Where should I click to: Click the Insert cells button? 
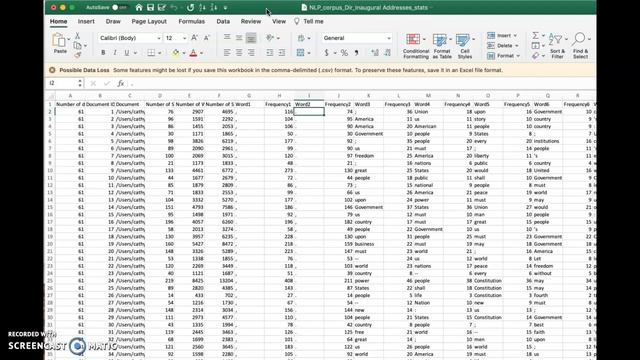pyautogui.click(x=501, y=36)
